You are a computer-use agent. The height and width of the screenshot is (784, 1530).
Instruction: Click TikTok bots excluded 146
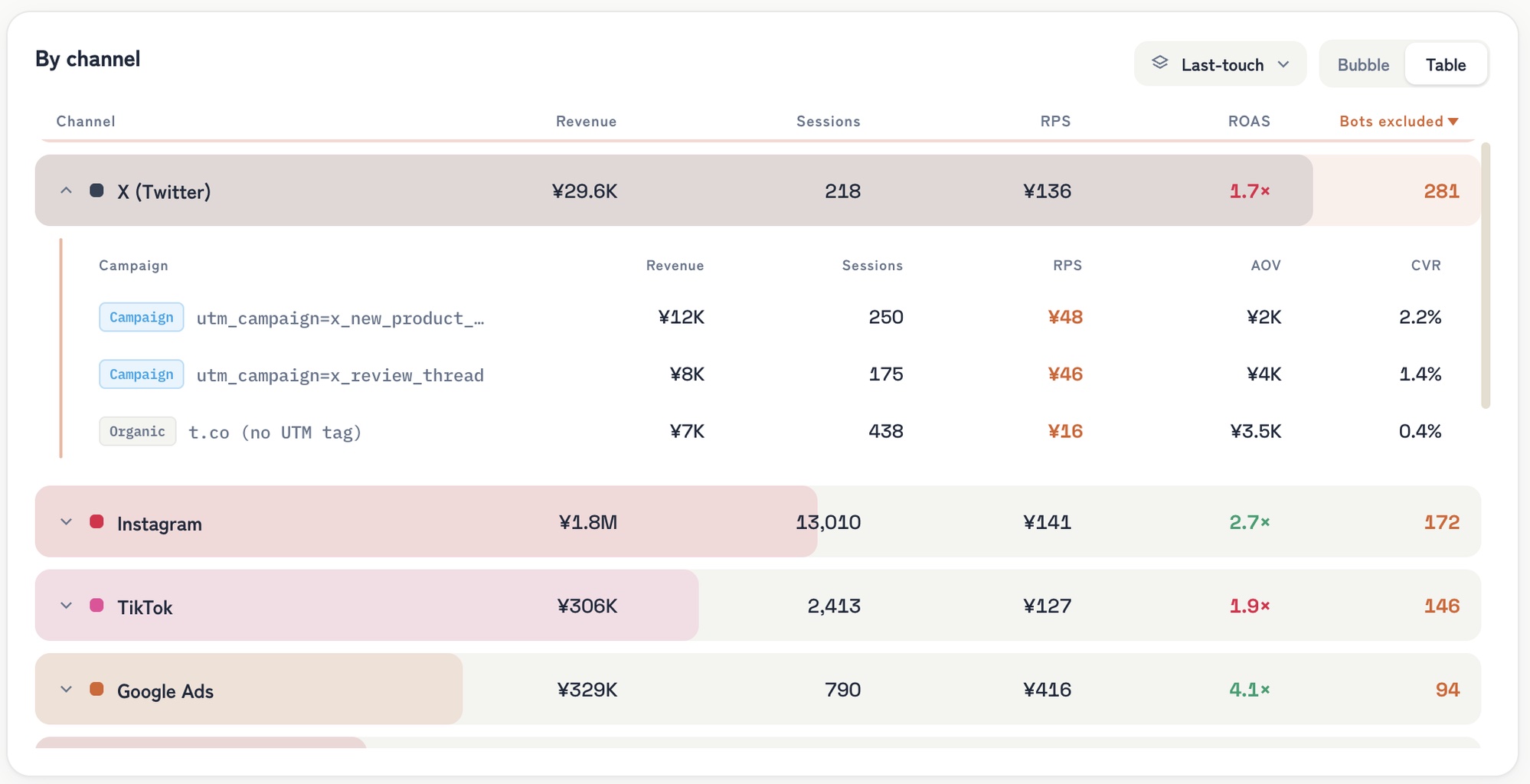pyautogui.click(x=1441, y=606)
